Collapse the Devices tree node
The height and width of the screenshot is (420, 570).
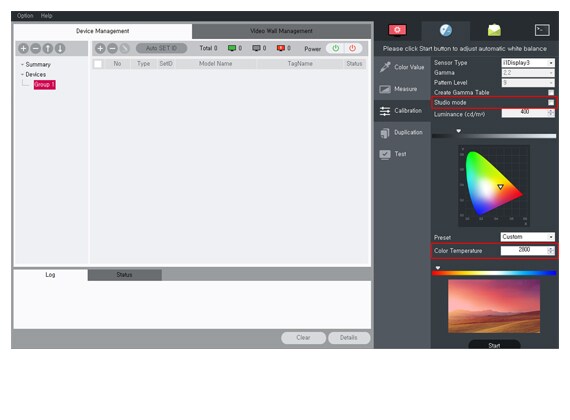[x=22, y=75]
